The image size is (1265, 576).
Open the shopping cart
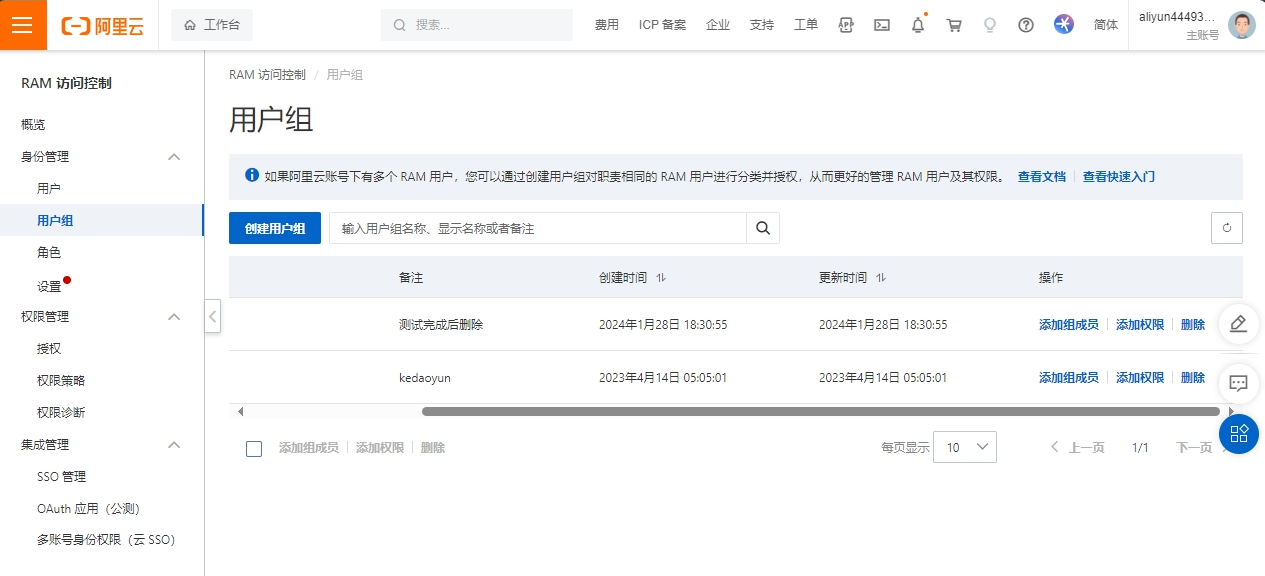click(x=954, y=25)
